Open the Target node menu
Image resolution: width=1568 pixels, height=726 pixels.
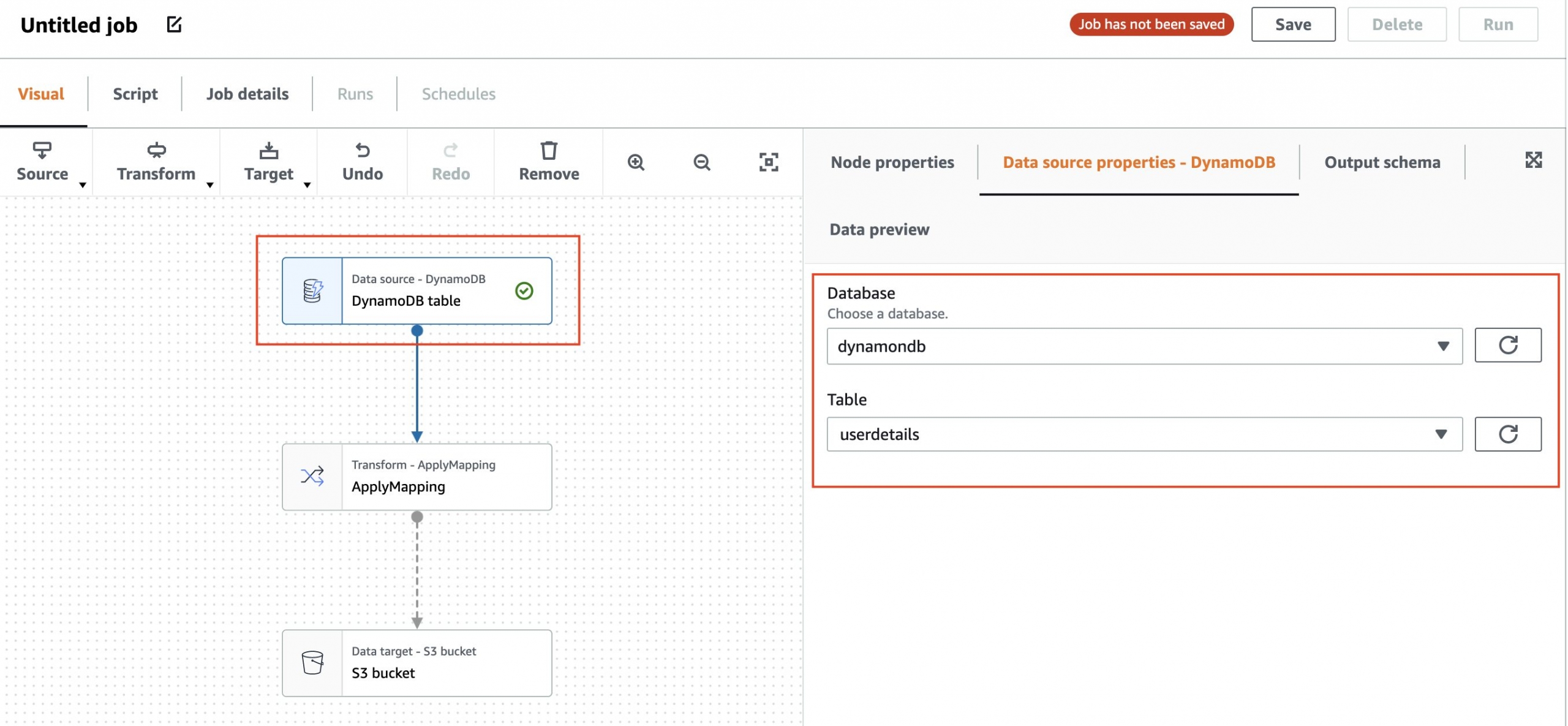[x=269, y=162]
